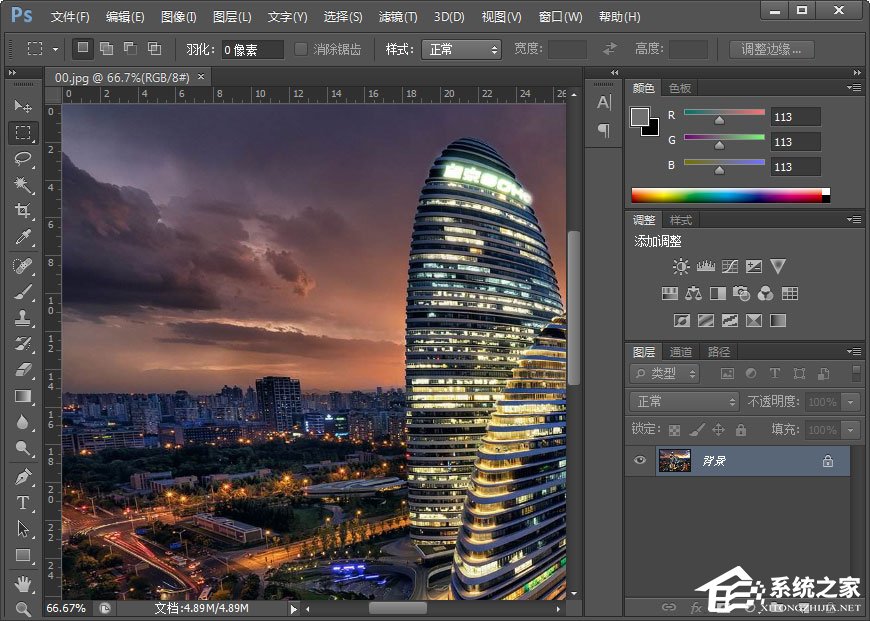Image resolution: width=870 pixels, height=621 pixels.
Task: Enable the anti-alias (消除锯齿) checkbox
Action: 302,48
